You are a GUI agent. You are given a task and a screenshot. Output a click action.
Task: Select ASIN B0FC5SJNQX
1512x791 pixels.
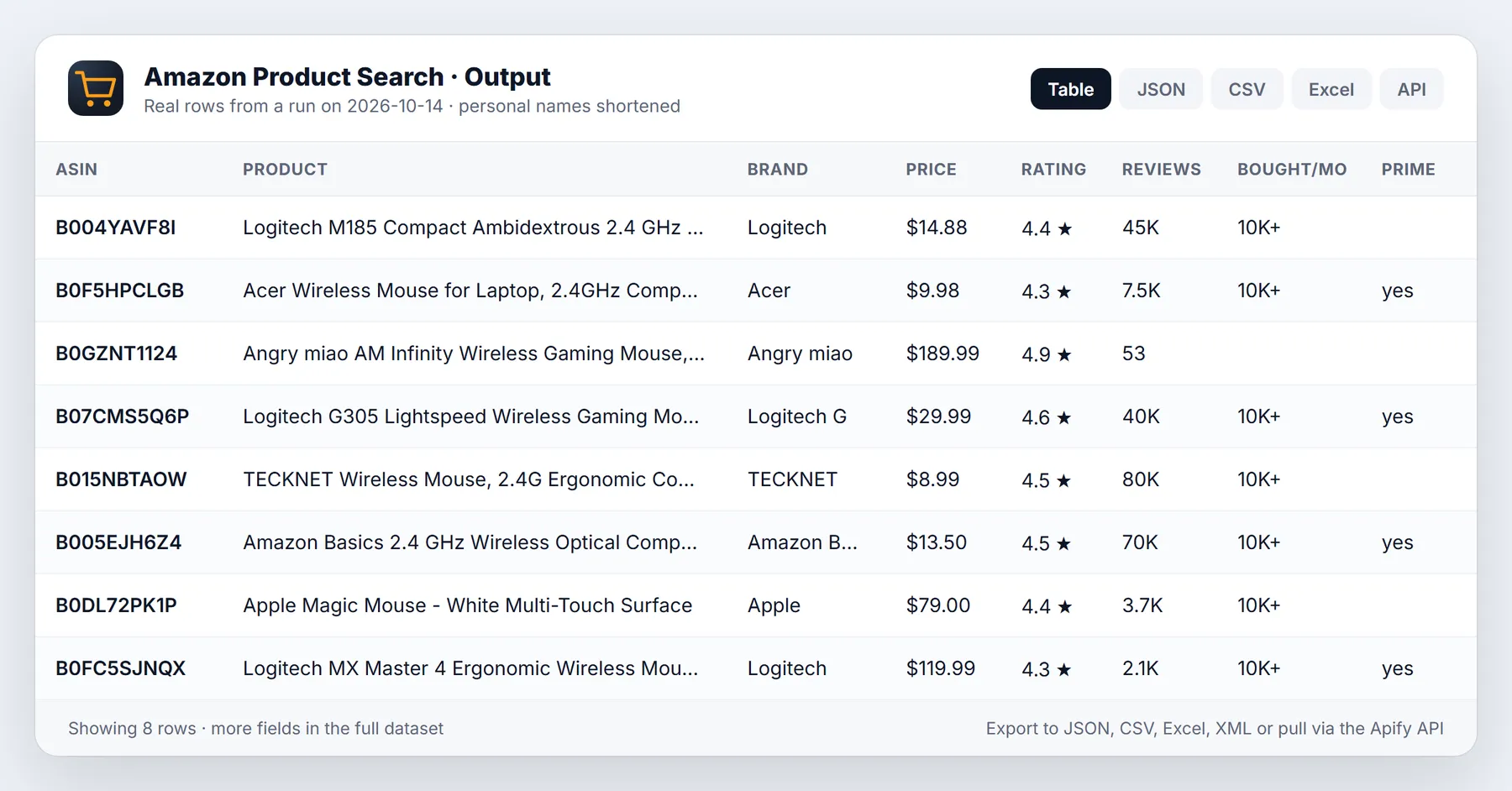pyautogui.click(x=121, y=668)
